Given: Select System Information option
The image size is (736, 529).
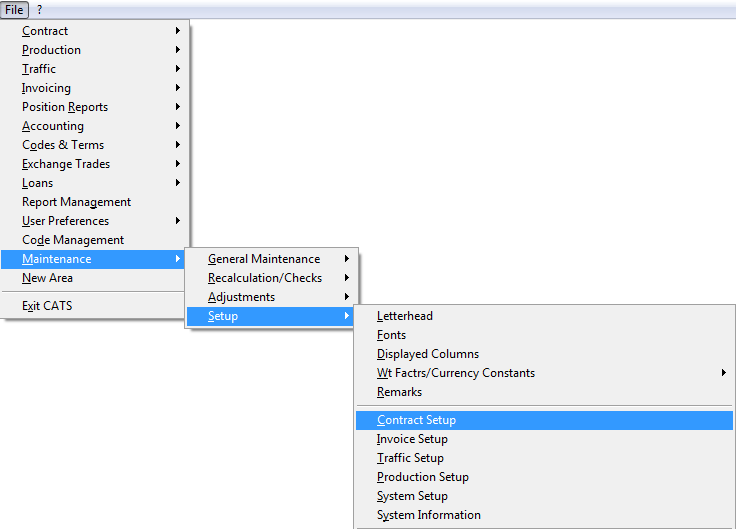Looking at the screenshot, I should [544, 515].
